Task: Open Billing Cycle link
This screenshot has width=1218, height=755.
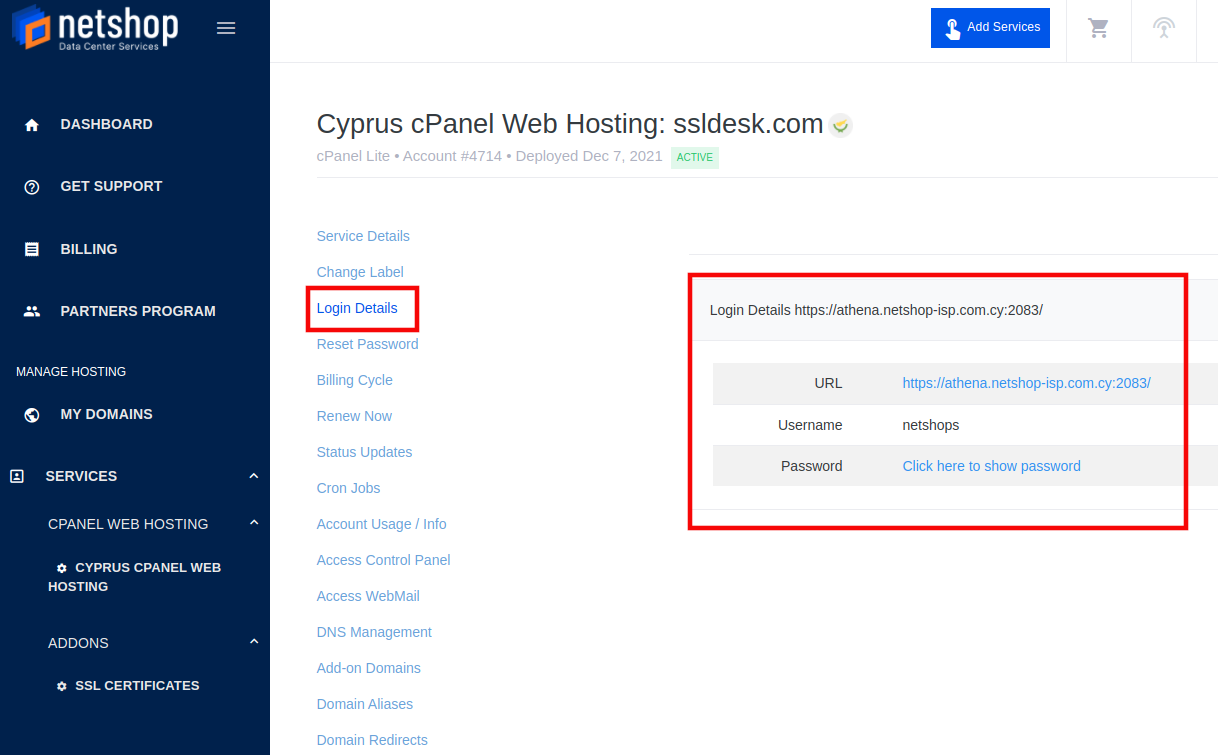Action: [354, 380]
